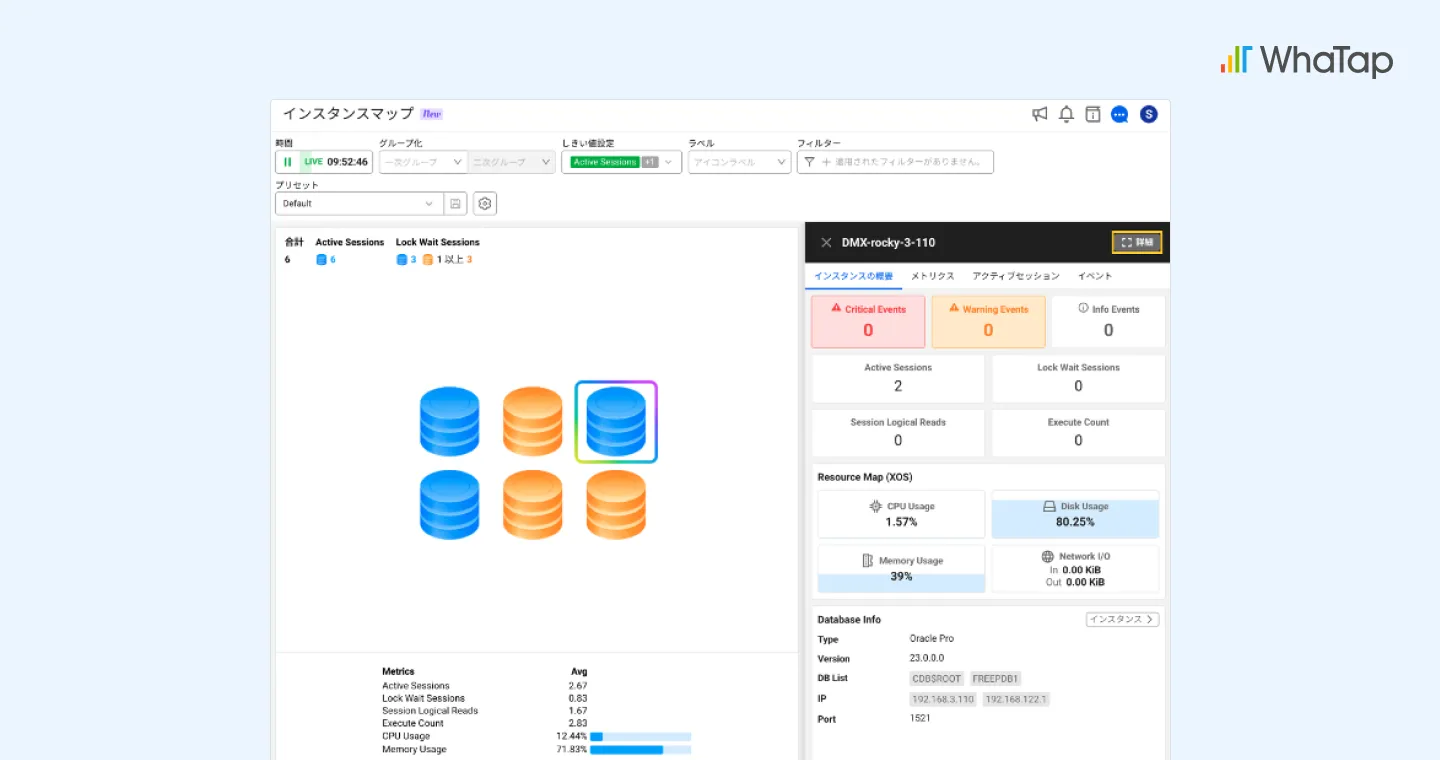Click the Network I/O tile
This screenshot has height=760, width=1440.
coord(1075,568)
